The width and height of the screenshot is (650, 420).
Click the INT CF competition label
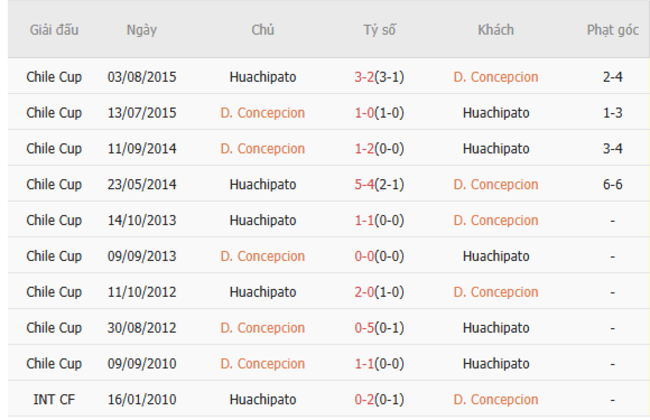click(x=54, y=400)
